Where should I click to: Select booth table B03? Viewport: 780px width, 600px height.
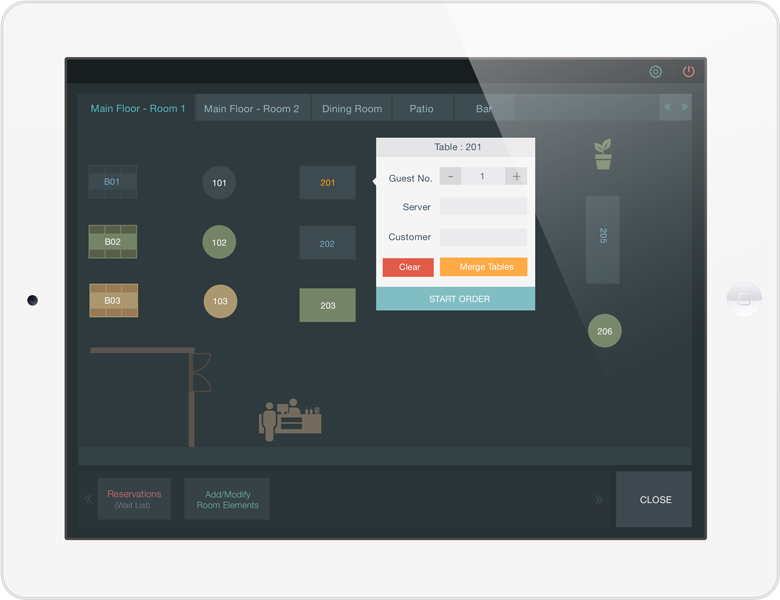pyautogui.click(x=112, y=301)
